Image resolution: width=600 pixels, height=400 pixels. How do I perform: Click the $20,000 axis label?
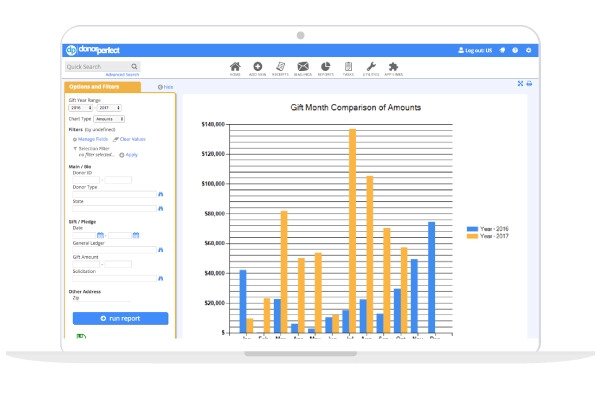pos(215,303)
